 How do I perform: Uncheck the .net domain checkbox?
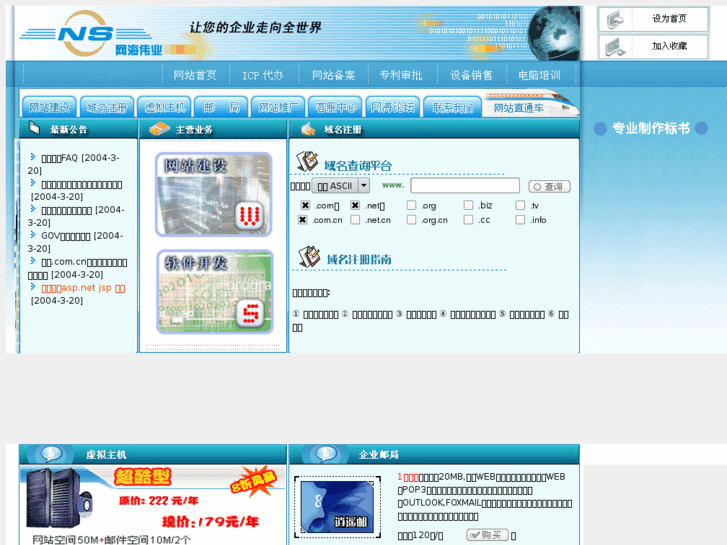click(355, 205)
